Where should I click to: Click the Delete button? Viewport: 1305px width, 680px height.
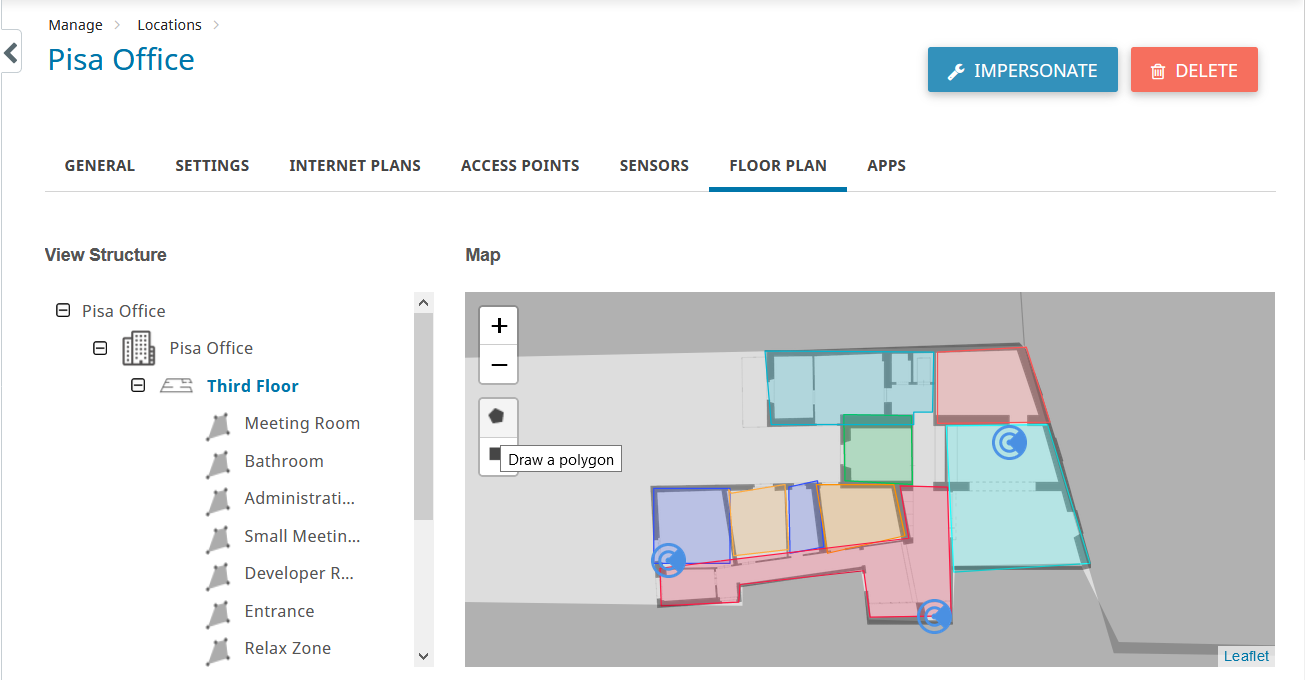[1194, 70]
